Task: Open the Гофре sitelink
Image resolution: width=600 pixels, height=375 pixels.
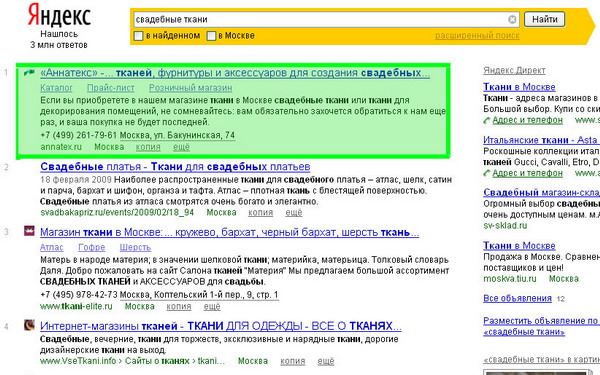Action: click(91, 248)
